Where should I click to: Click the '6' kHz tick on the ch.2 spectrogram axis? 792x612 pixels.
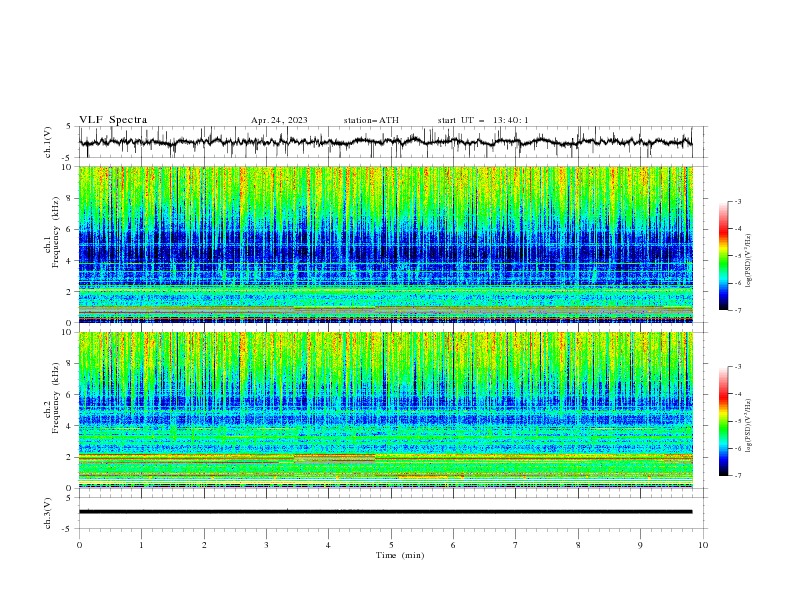(x=70, y=395)
